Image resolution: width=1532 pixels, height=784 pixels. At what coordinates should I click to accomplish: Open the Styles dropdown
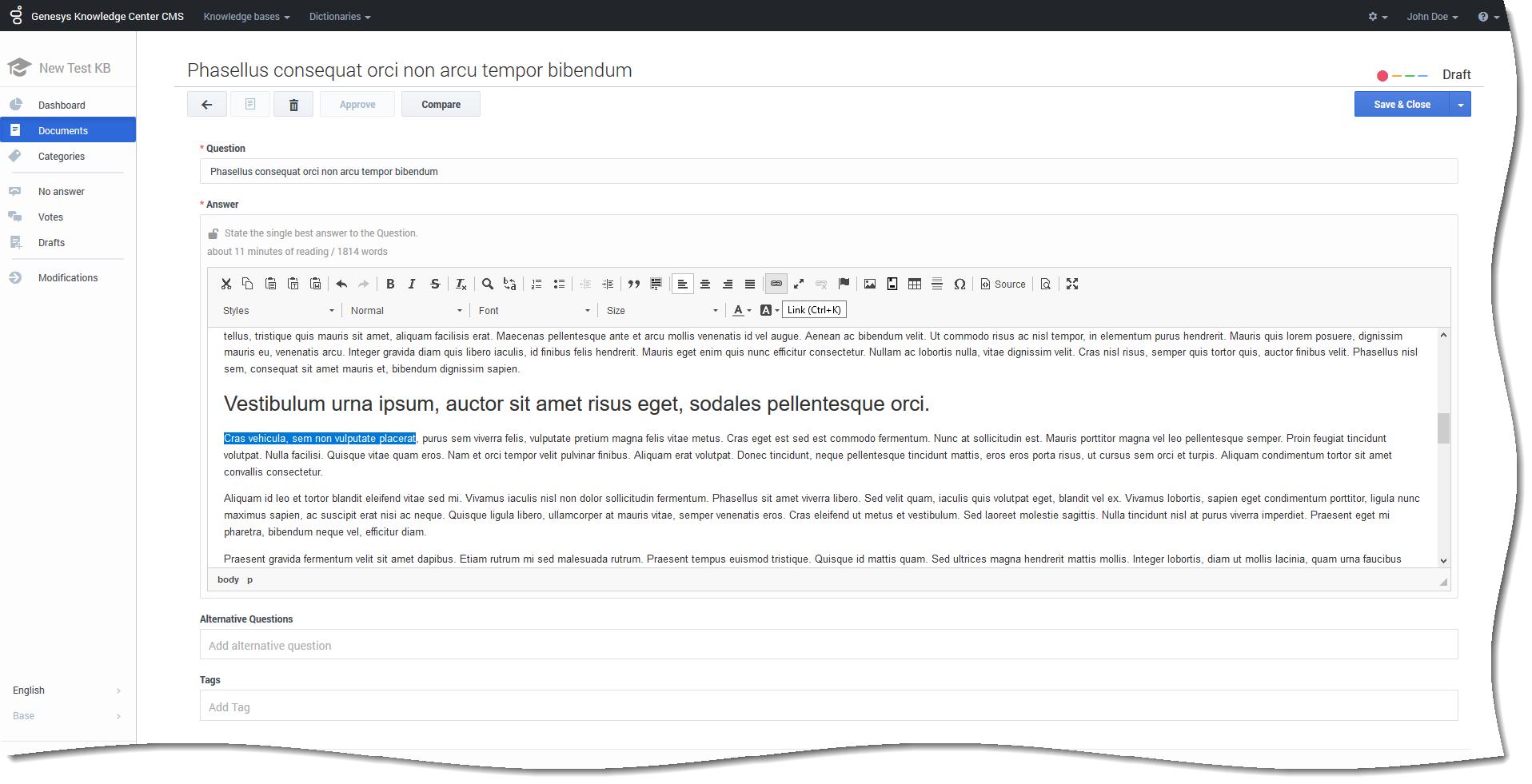point(277,311)
